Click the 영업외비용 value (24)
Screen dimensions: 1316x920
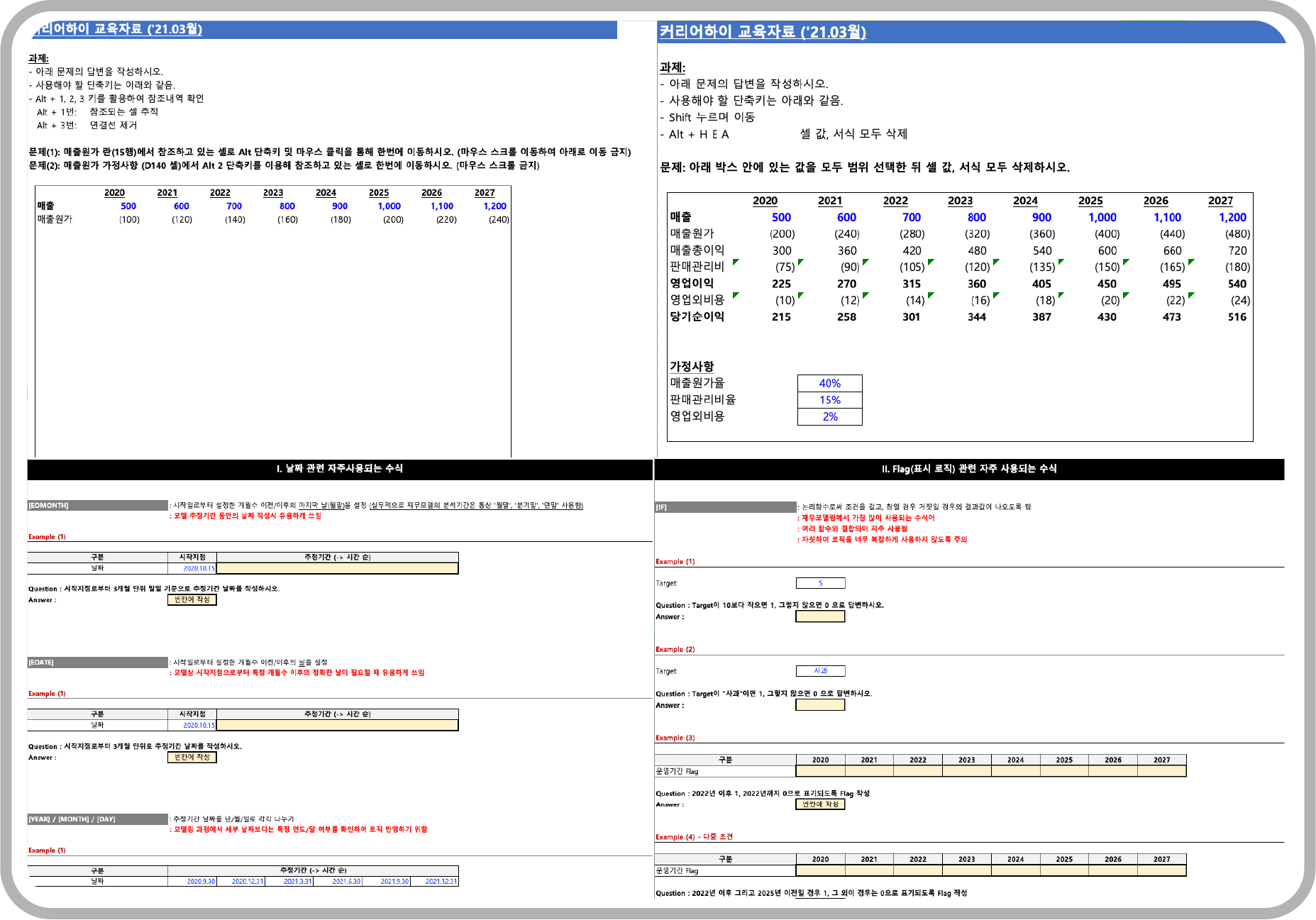tap(1240, 301)
